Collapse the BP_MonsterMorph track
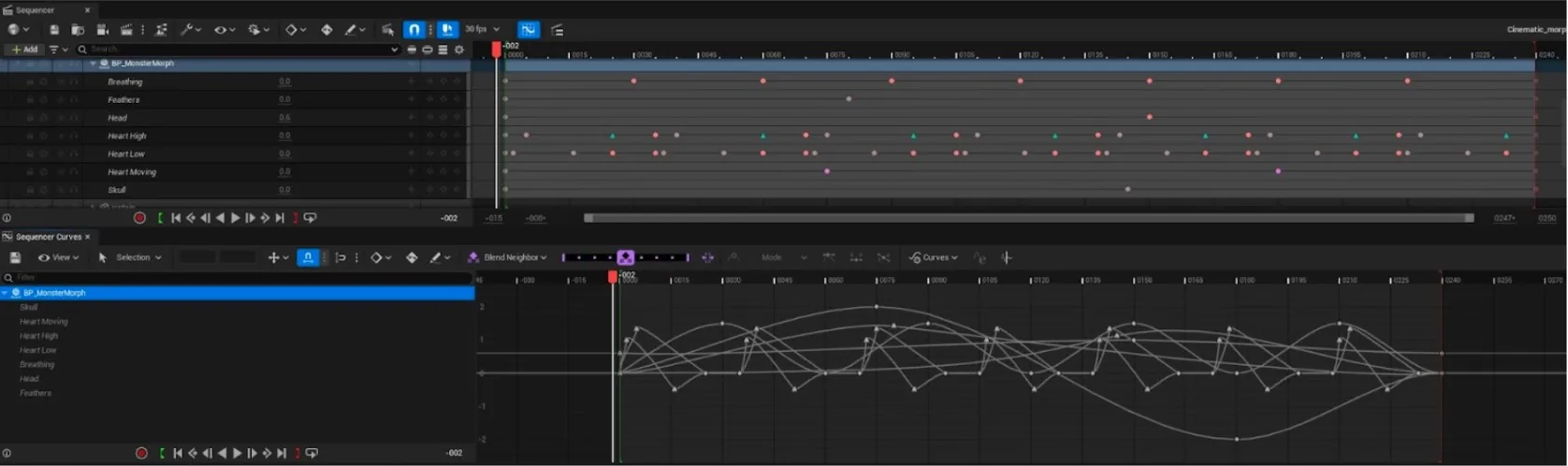This screenshot has height=466, width=1568. coord(93,64)
